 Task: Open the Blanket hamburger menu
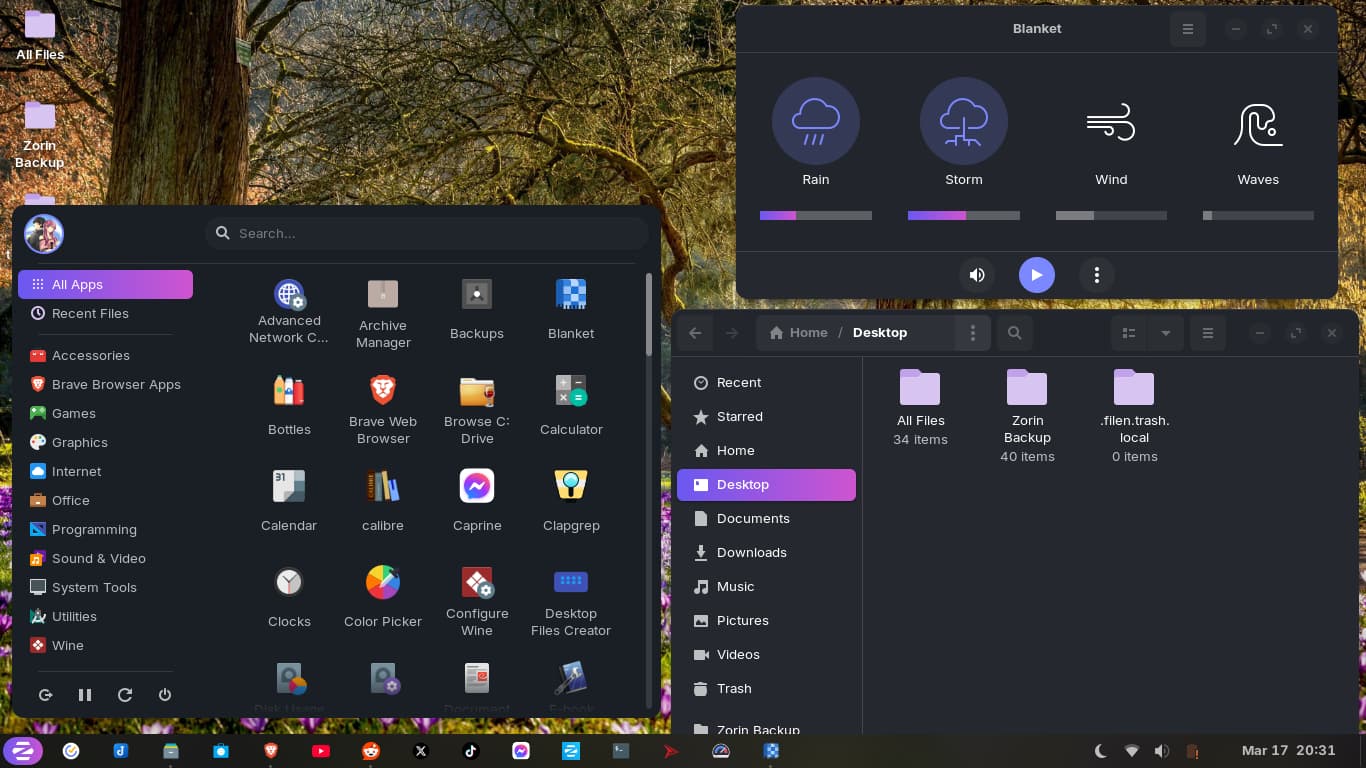click(x=1187, y=29)
